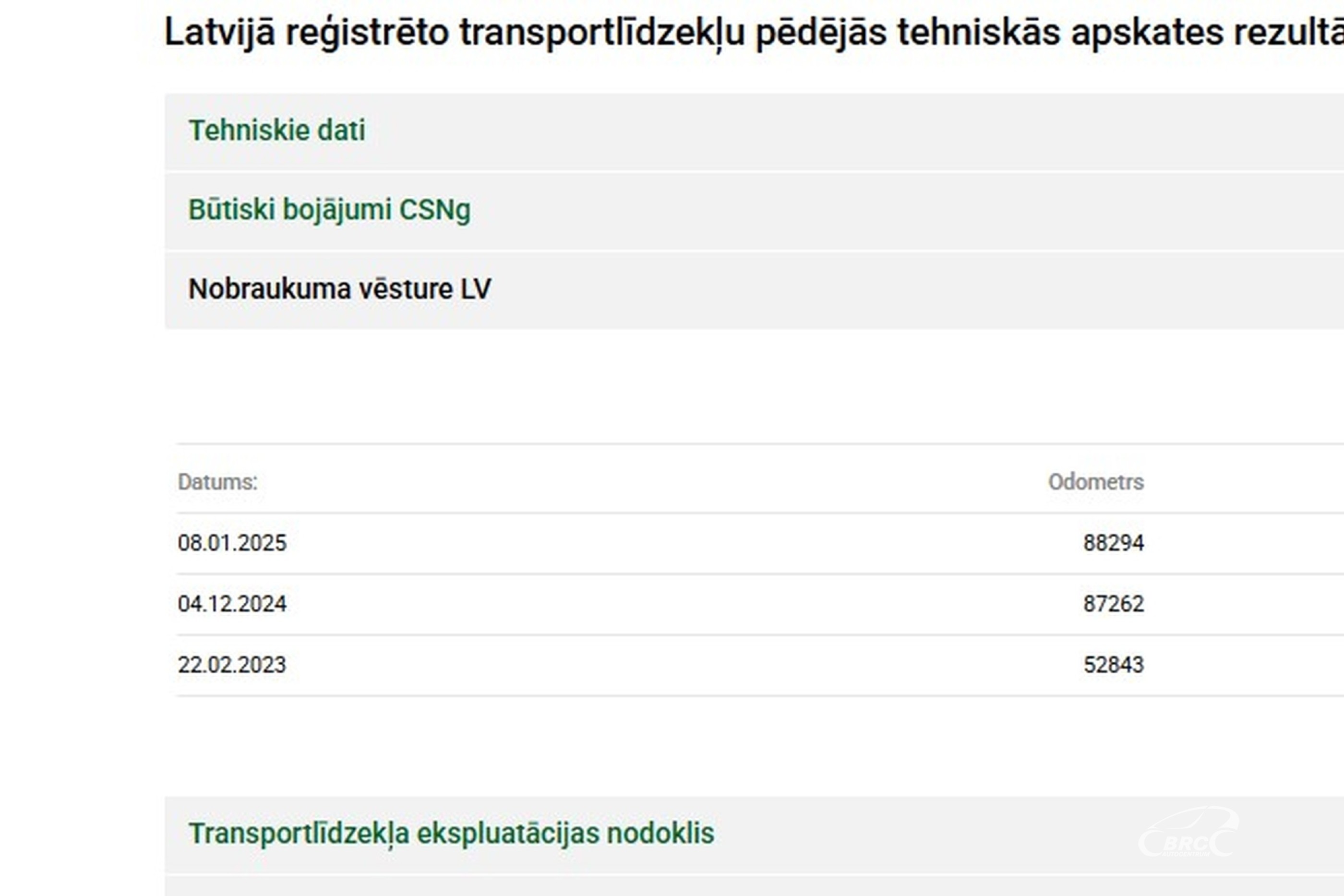
Task: Click the Datums column header
Action: [218, 482]
